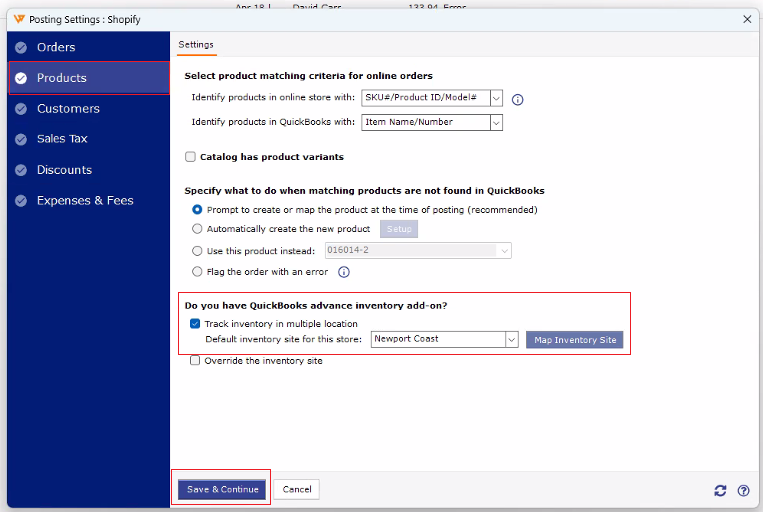The width and height of the screenshot is (763, 512).
Task: Enable Catalog has product variants checkbox
Action: pyautogui.click(x=190, y=157)
